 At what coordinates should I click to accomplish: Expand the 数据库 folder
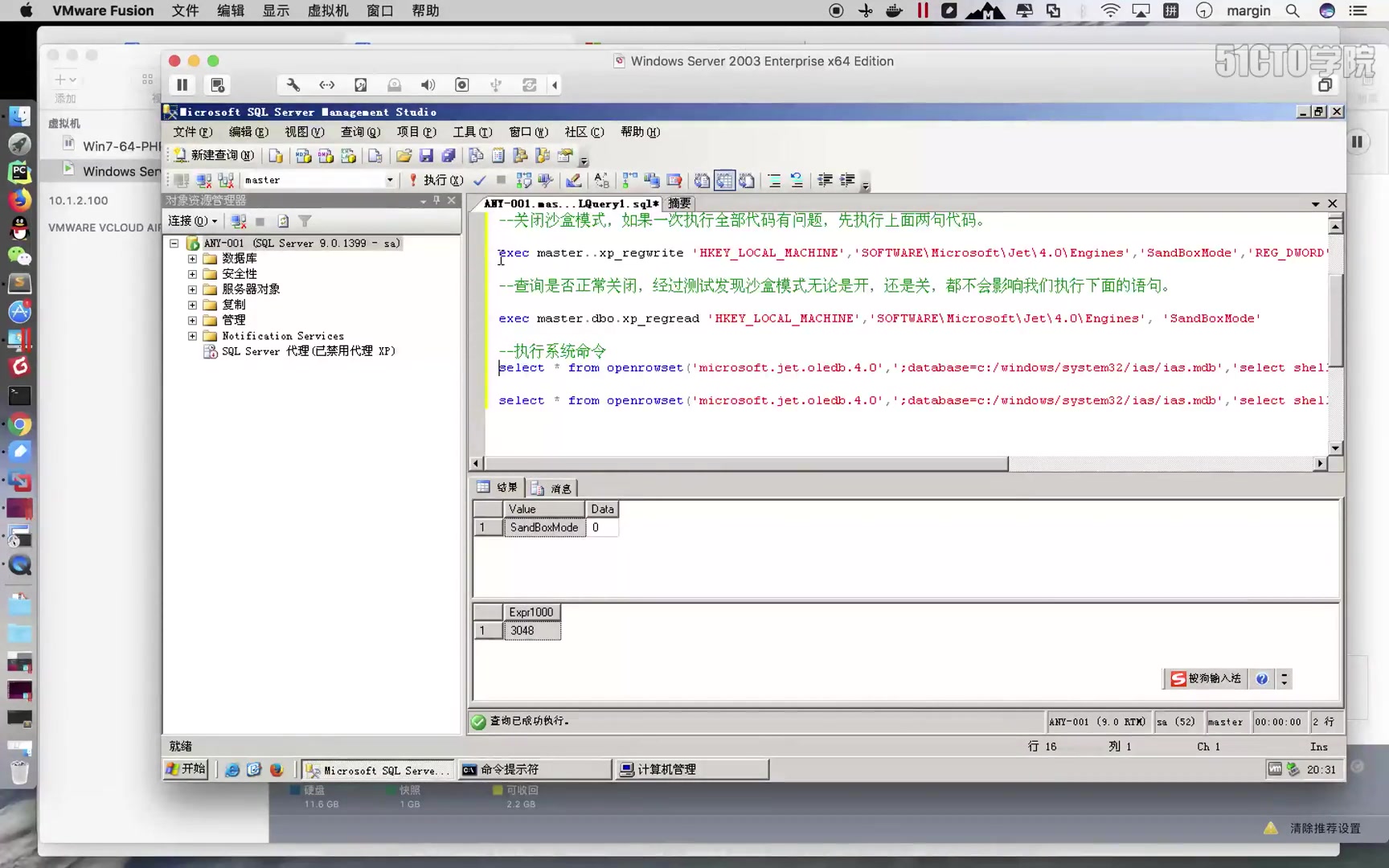click(x=192, y=259)
